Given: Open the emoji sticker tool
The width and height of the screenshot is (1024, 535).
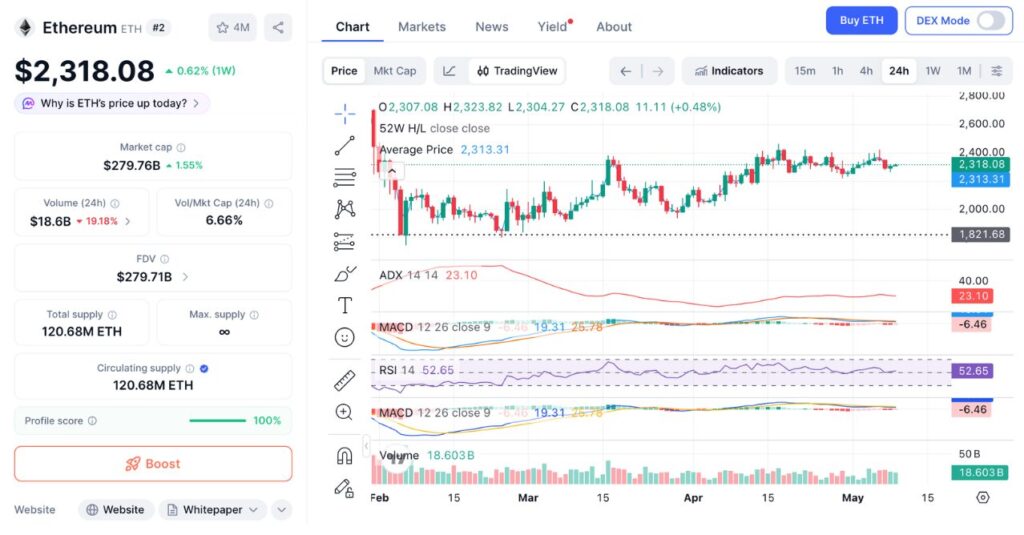Looking at the screenshot, I should tap(345, 337).
